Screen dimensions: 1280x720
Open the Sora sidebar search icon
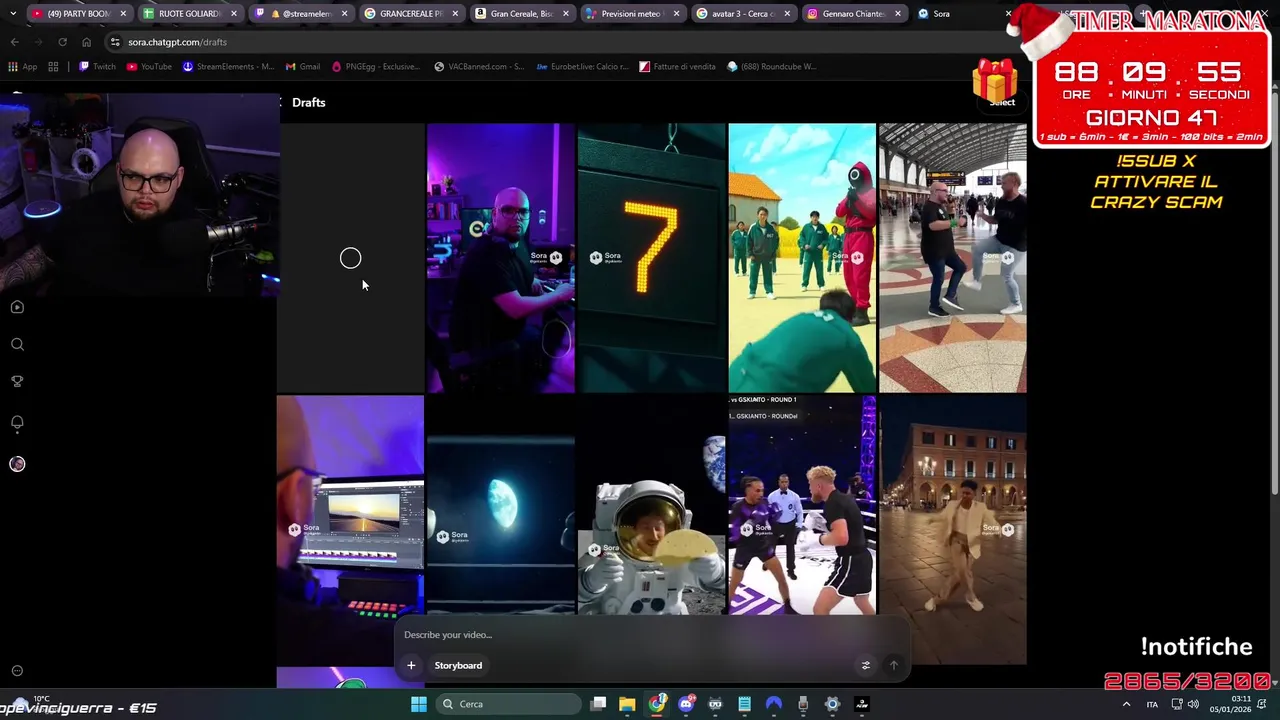tap(17, 344)
